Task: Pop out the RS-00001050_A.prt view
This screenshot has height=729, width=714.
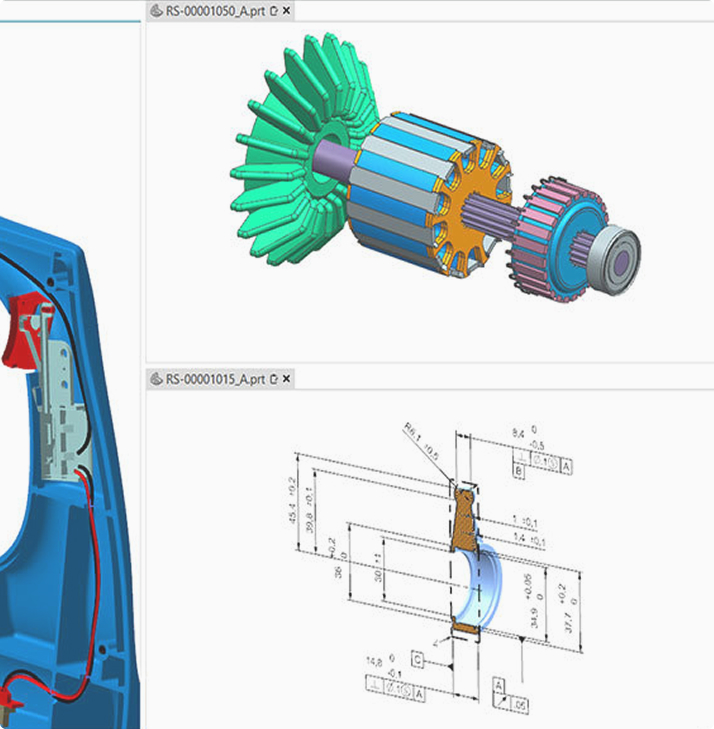Action: (x=274, y=11)
